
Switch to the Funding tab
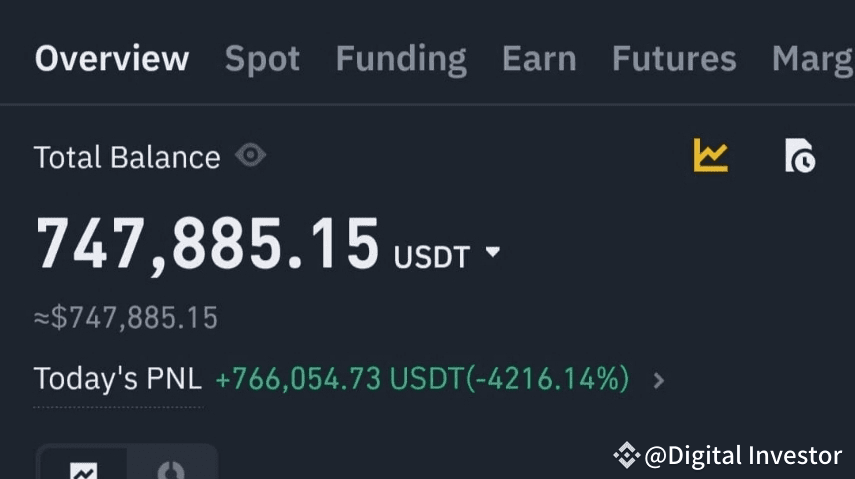pyautogui.click(x=401, y=60)
